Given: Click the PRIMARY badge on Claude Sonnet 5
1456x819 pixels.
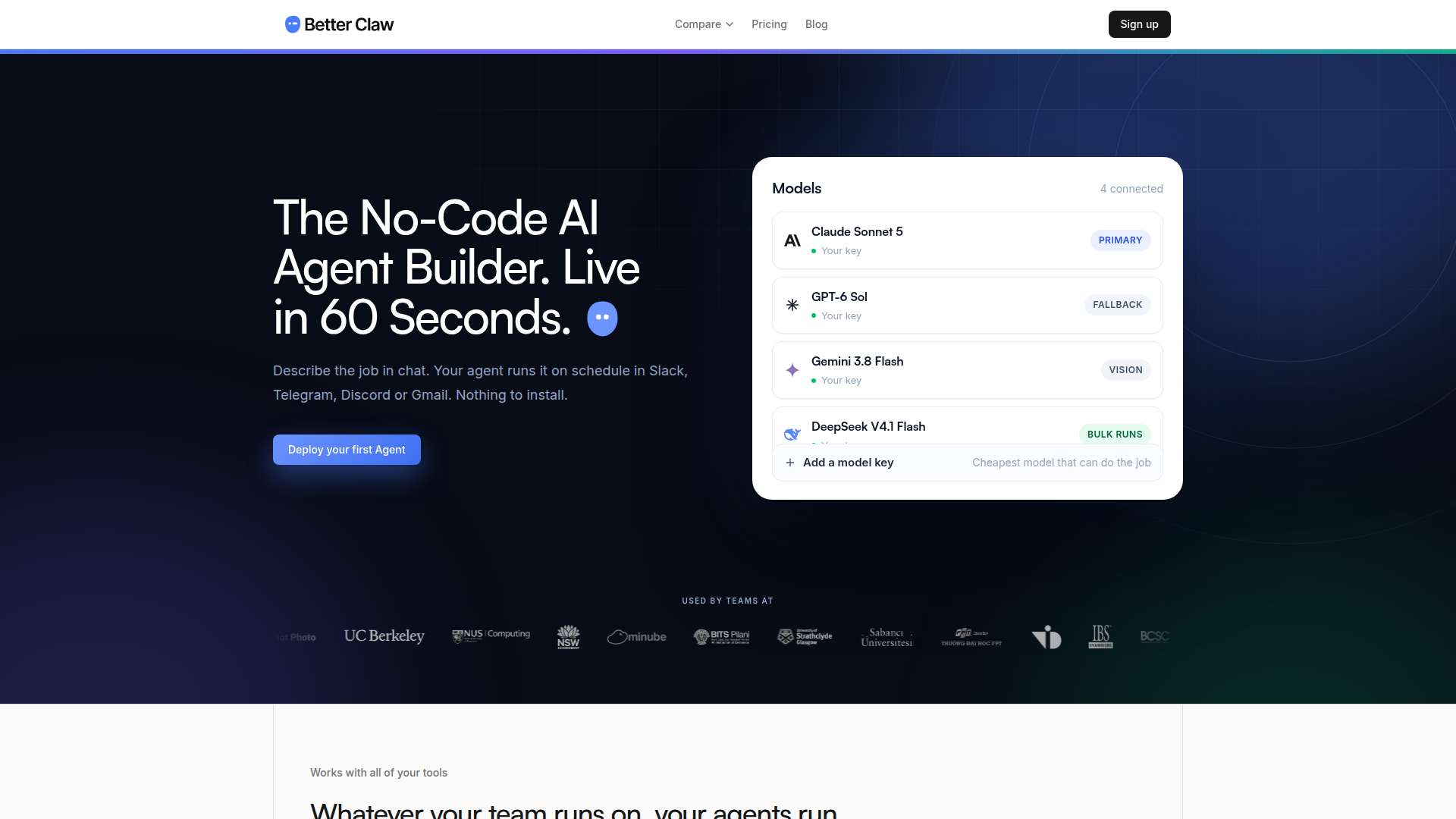Looking at the screenshot, I should pos(1120,240).
